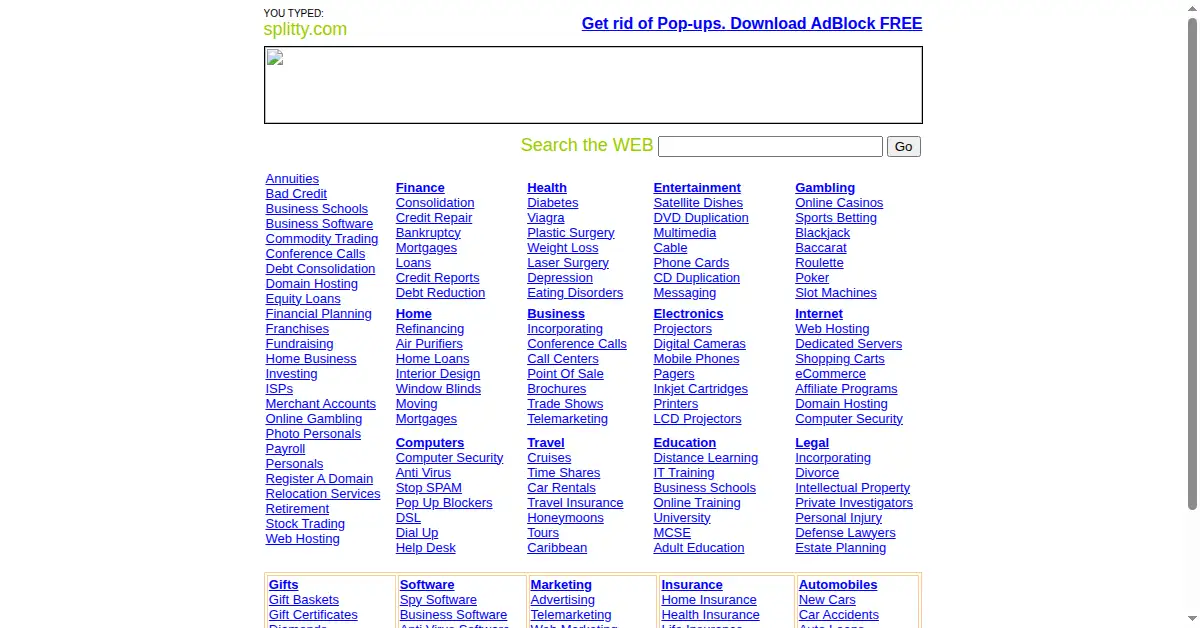Open the AdBlock download link

click(x=752, y=24)
